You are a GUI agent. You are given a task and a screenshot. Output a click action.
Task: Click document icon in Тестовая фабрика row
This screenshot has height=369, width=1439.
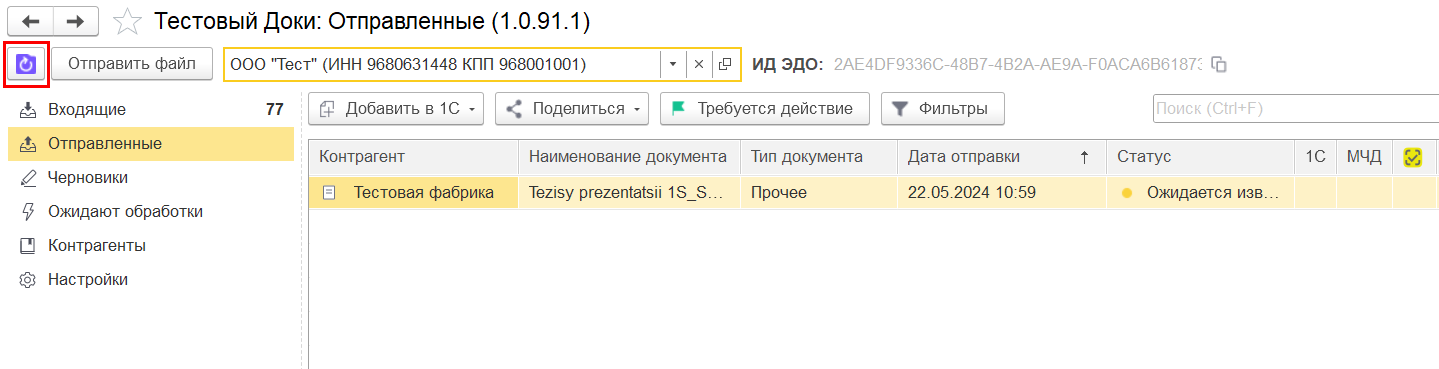click(329, 192)
